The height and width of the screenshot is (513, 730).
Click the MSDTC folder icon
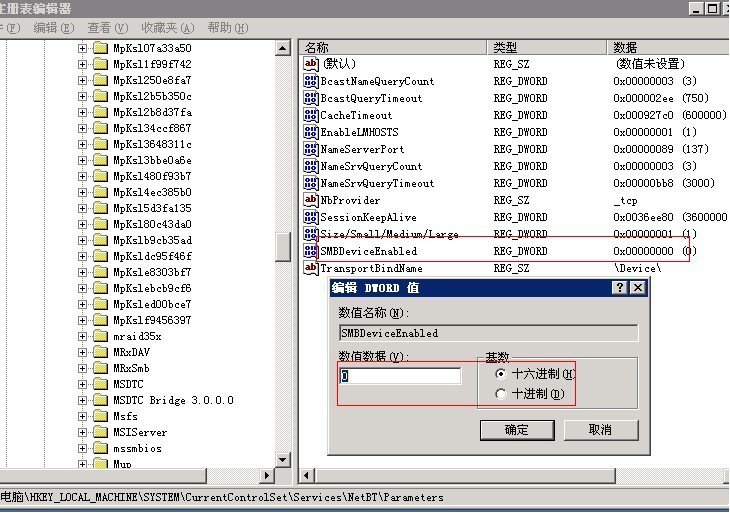tap(100, 384)
